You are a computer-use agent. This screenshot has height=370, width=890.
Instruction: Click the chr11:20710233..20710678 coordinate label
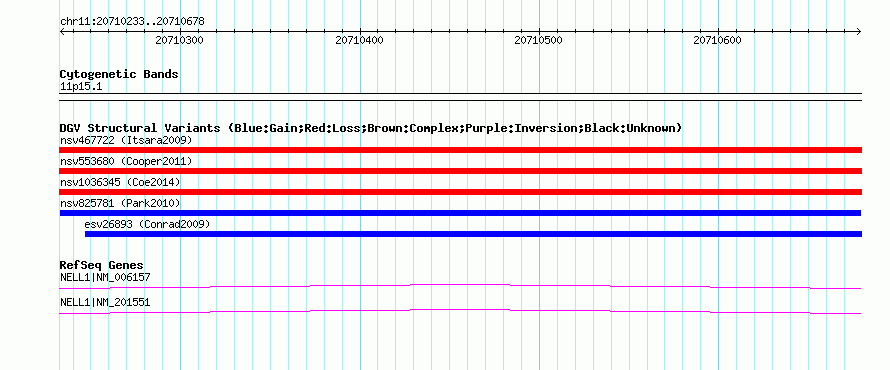(132, 22)
